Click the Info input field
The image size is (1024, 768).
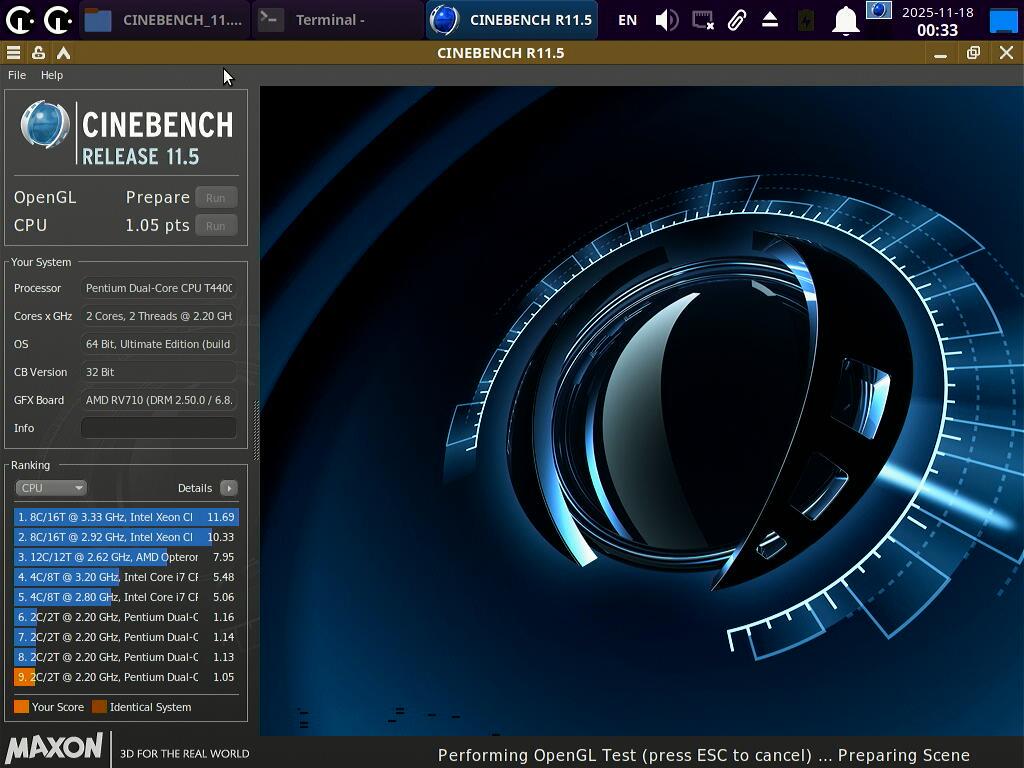pos(158,428)
